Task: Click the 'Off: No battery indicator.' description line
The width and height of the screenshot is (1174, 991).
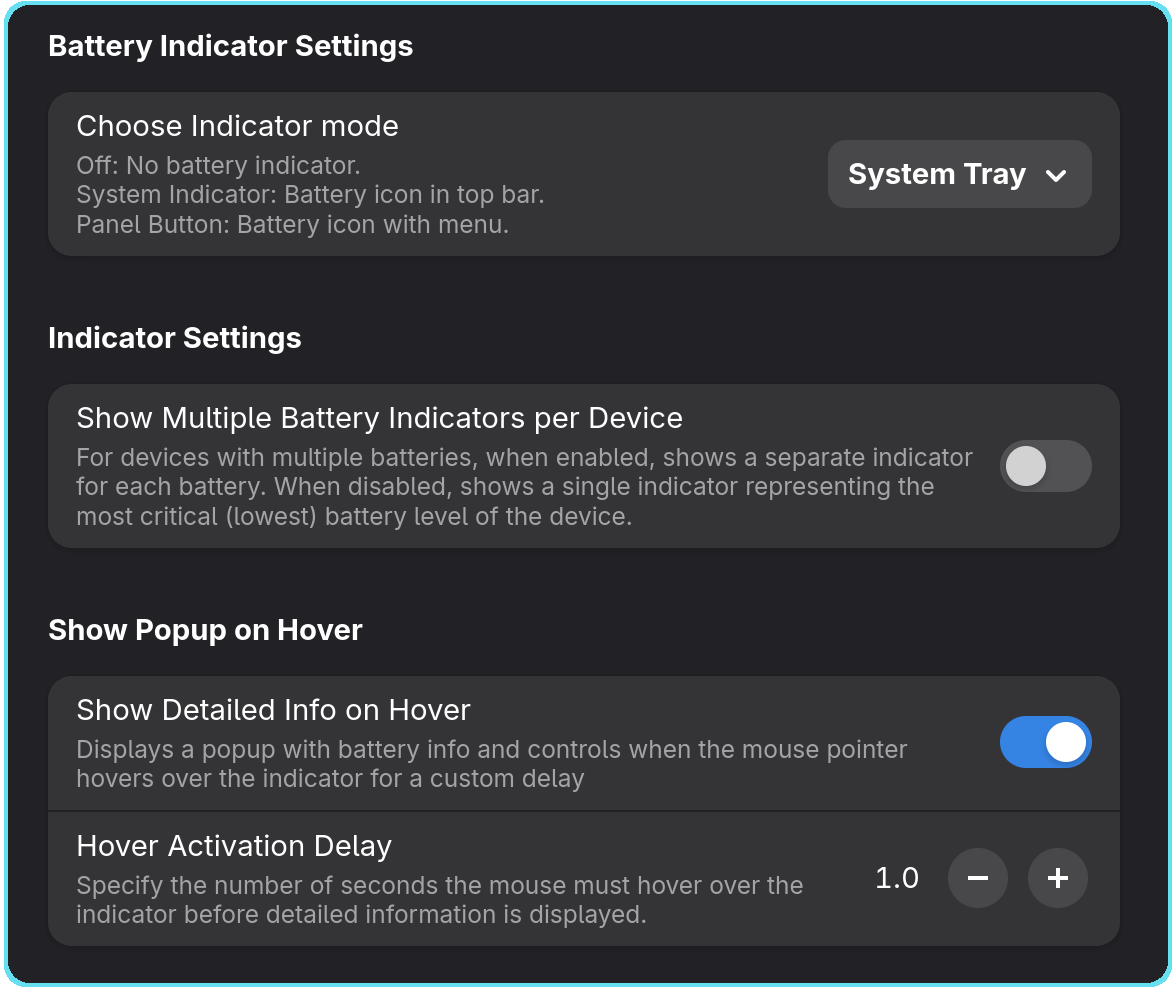Action: click(218, 165)
